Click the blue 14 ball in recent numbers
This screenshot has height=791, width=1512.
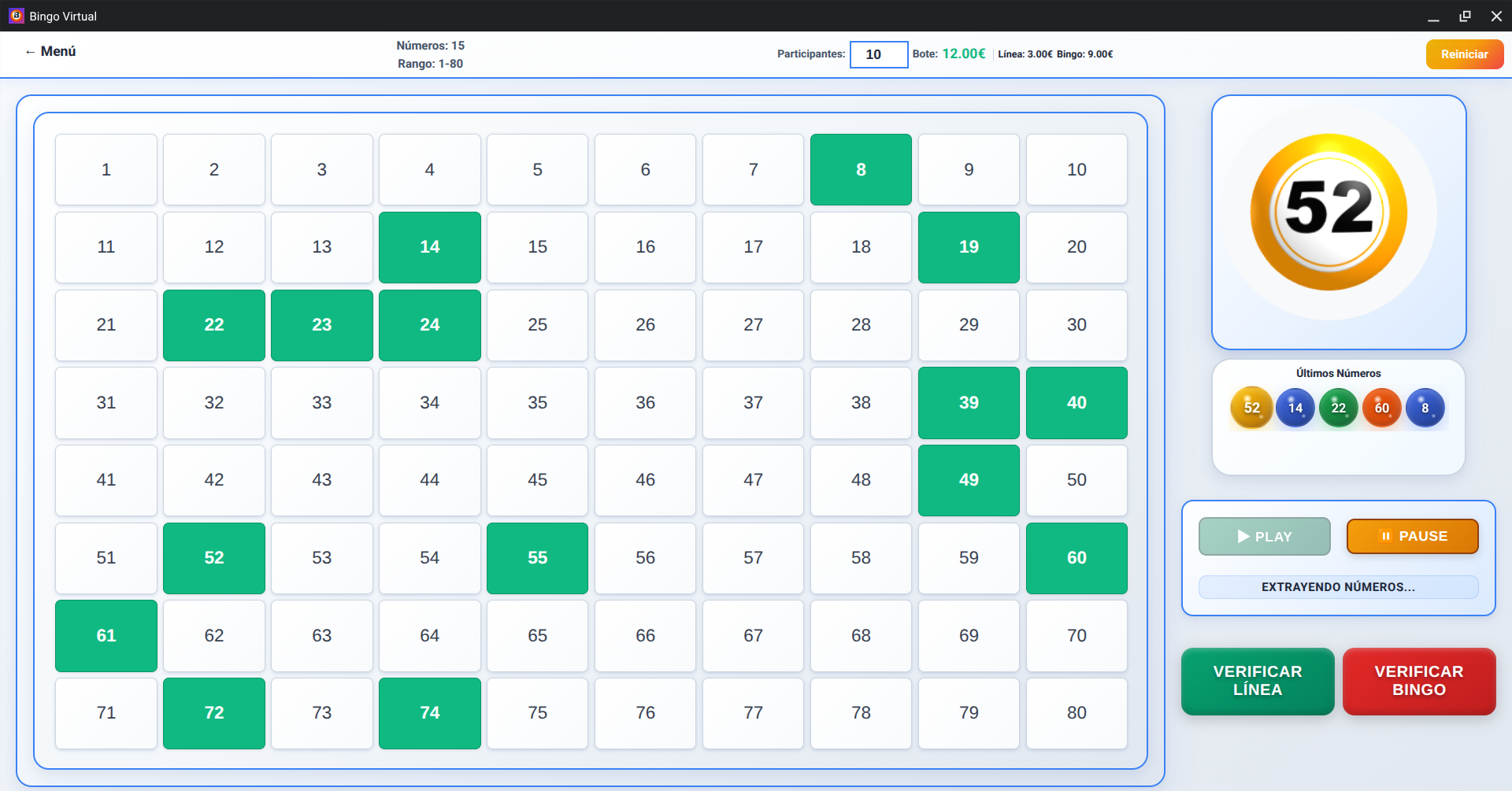(1295, 408)
